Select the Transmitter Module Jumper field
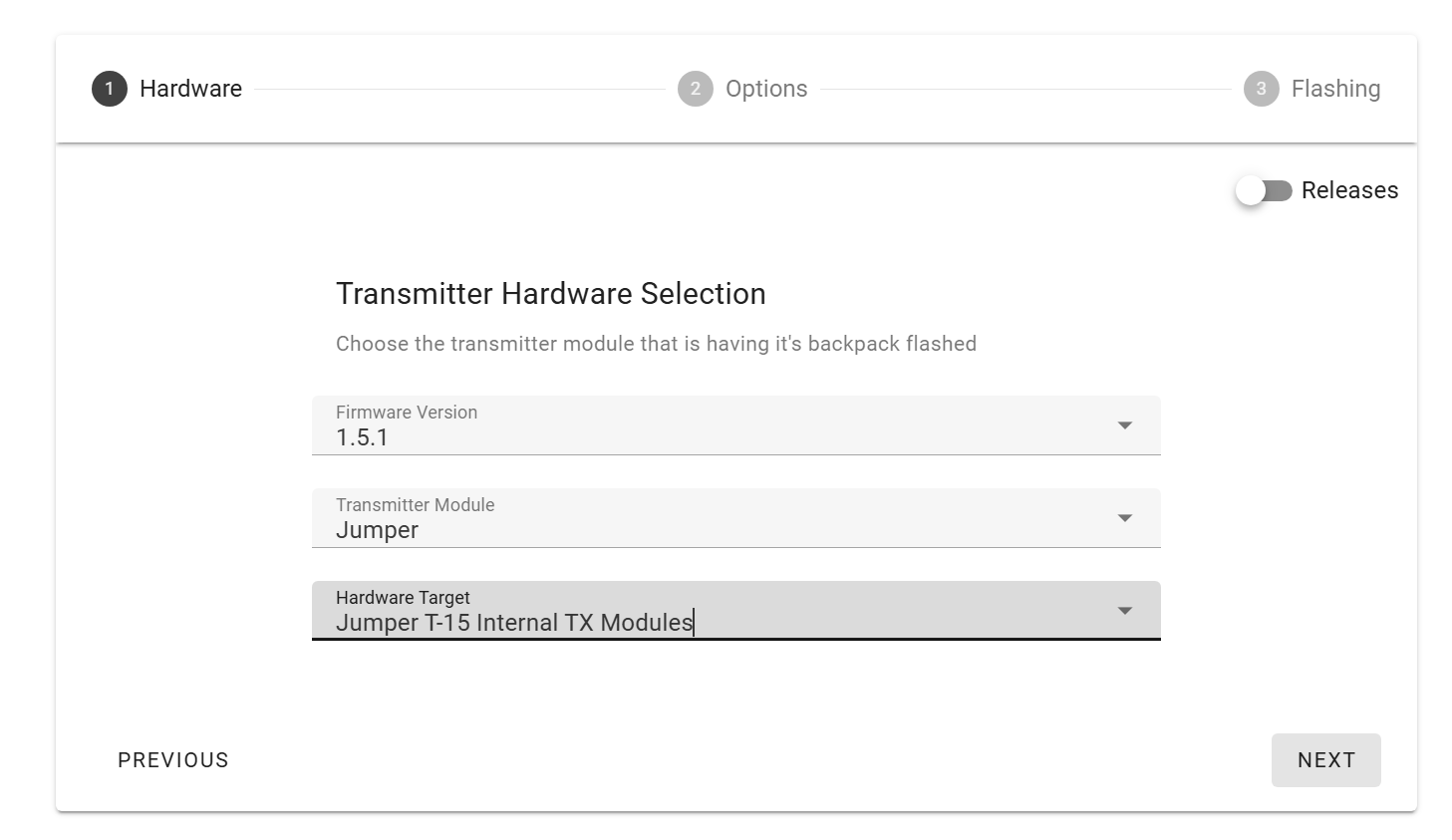The width and height of the screenshot is (1452, 840). (736, 518)
